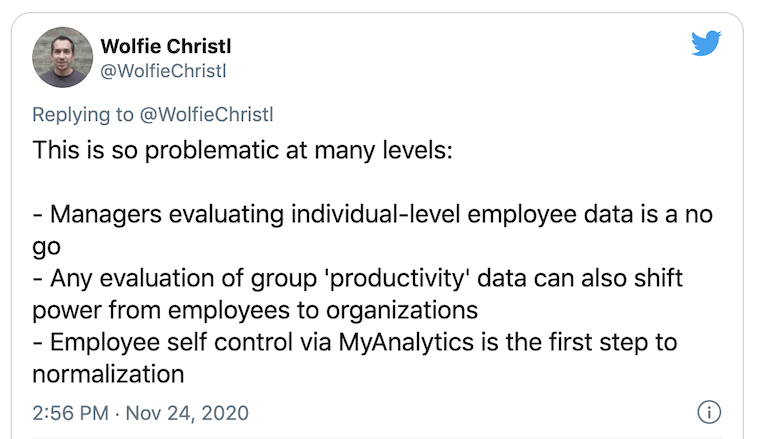
Task: Select the "Any evaluation of group" line
Action: click(x=358, y=278)
